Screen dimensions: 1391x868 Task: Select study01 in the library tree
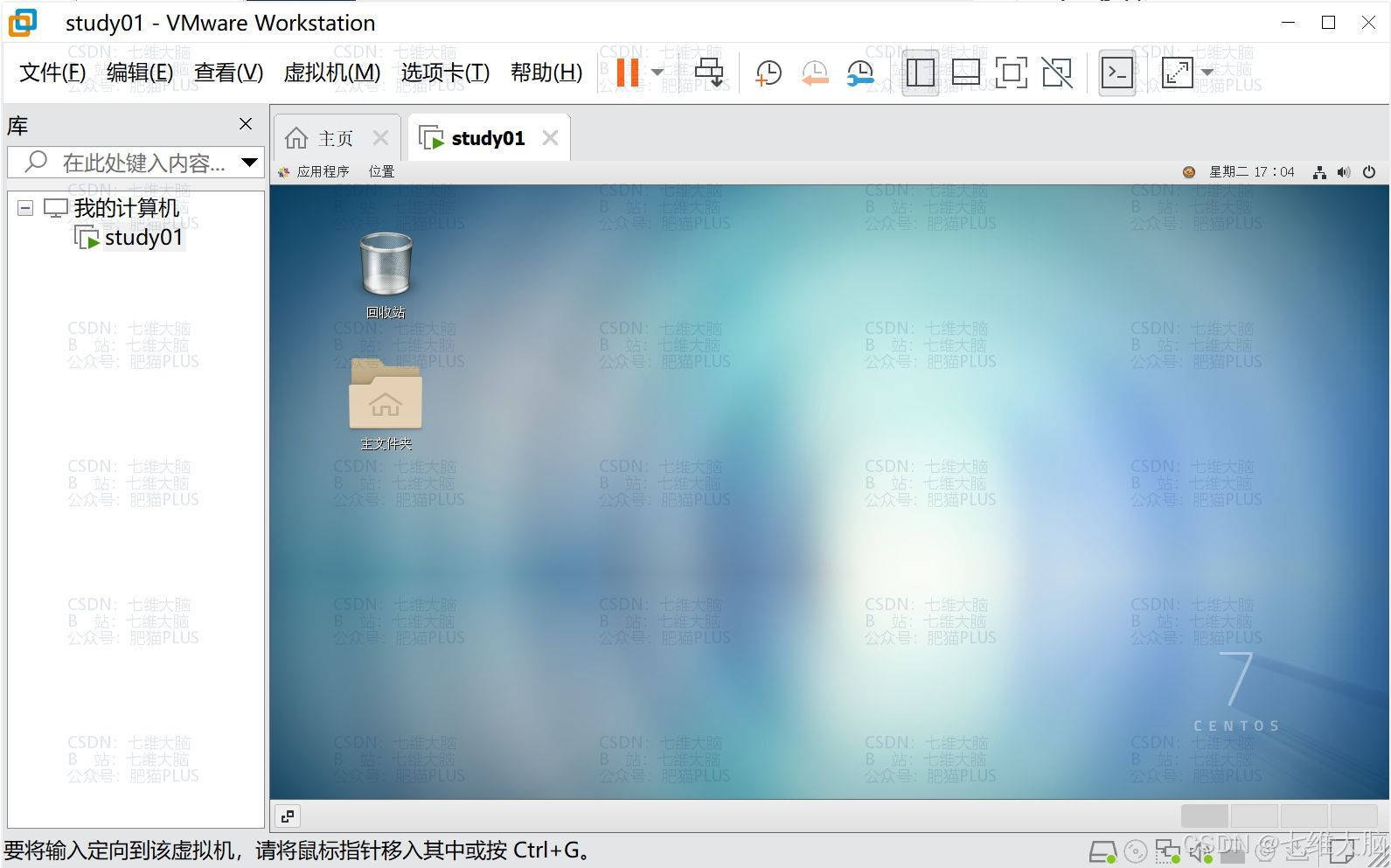(143, 238)
